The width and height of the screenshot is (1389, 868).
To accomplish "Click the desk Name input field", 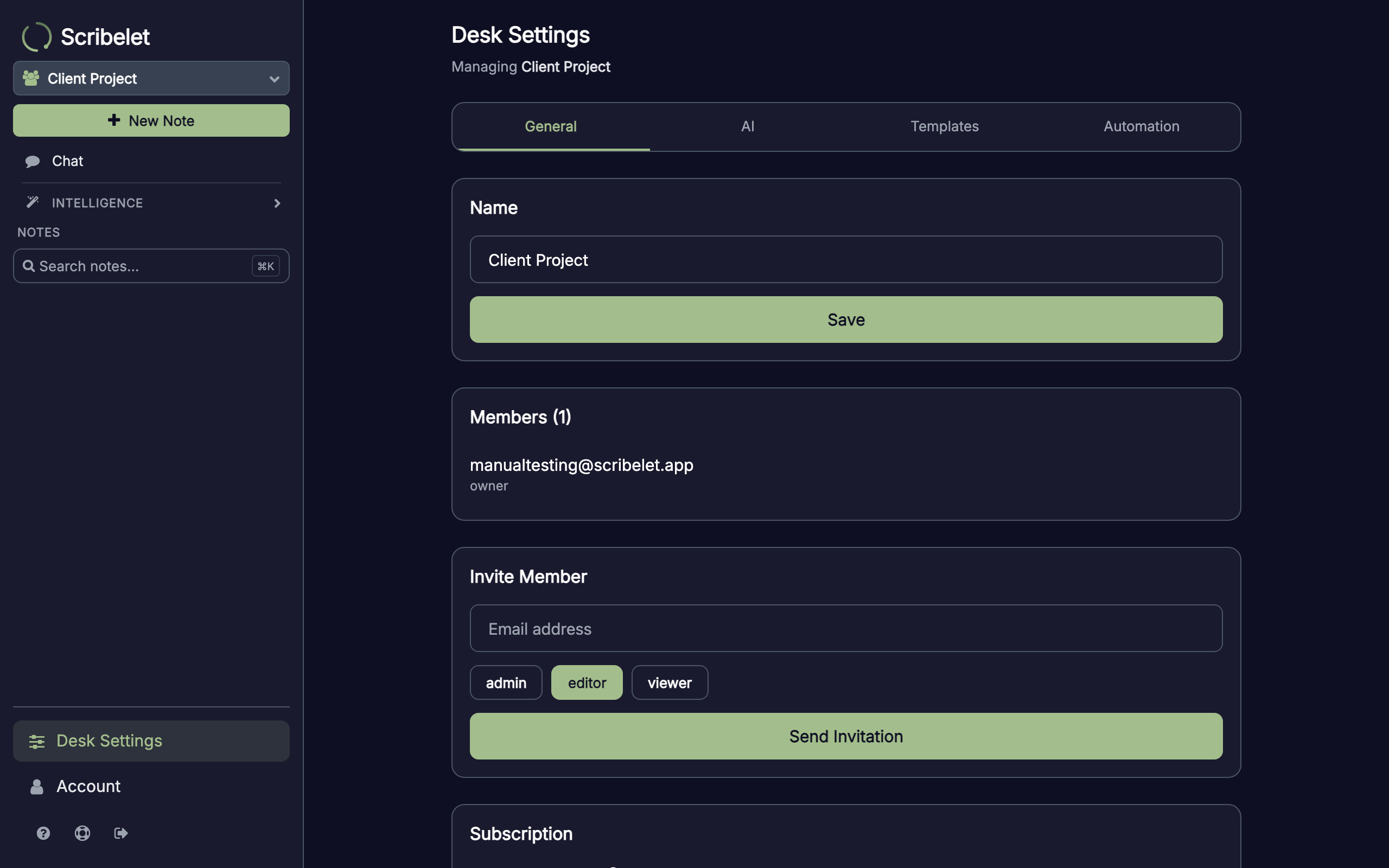I will coord(846,259).
